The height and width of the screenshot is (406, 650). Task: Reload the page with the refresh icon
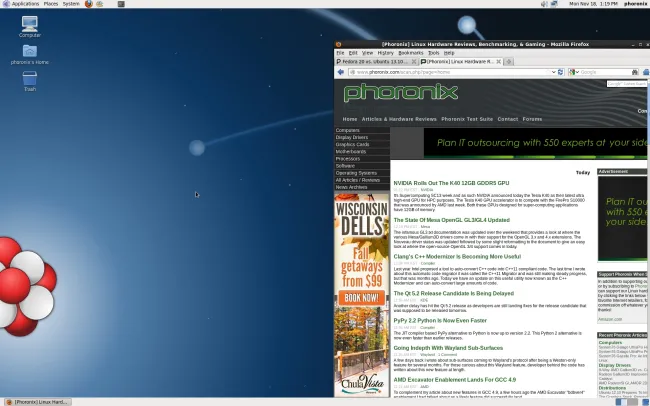[560, 72]
